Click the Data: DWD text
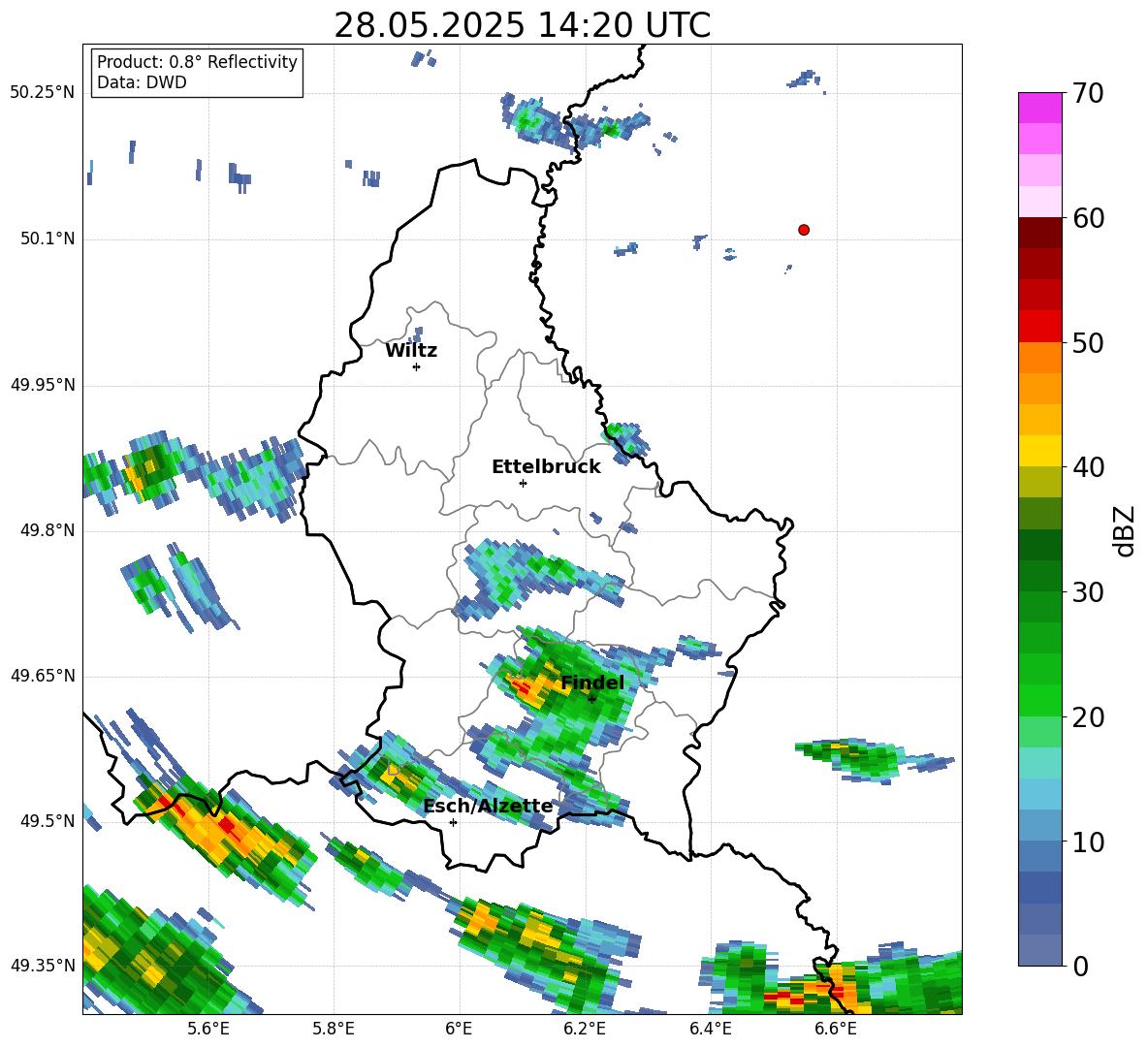Screen dimensions: 1148x1048 point(142,82)
